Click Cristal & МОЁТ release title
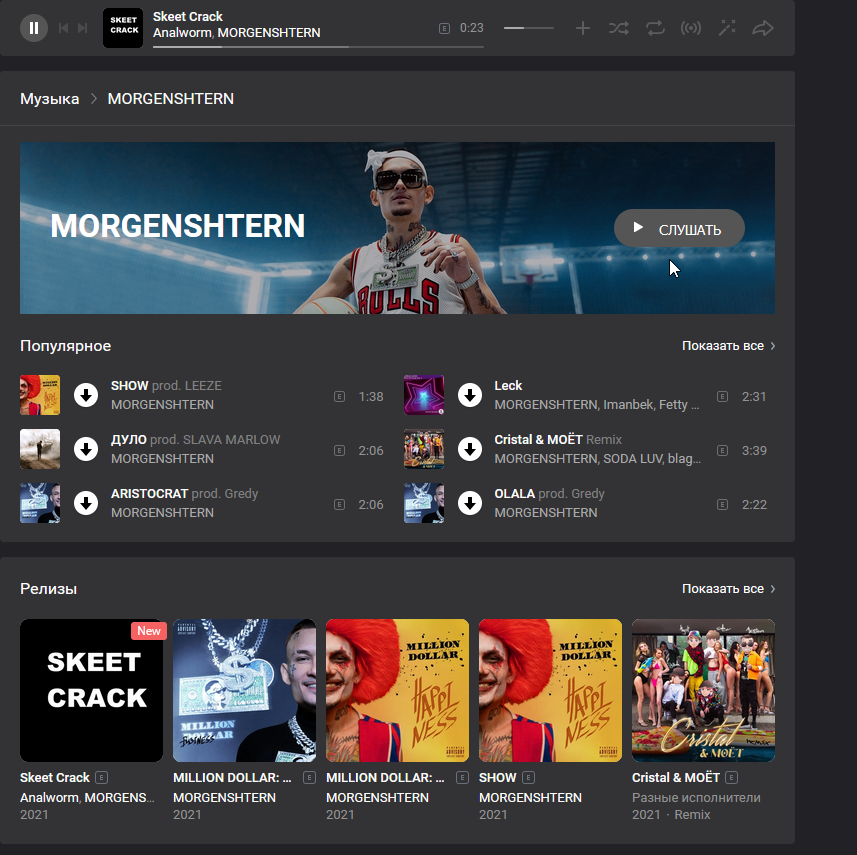This screenshot has height=855, width=857. [x=676, y=778]
